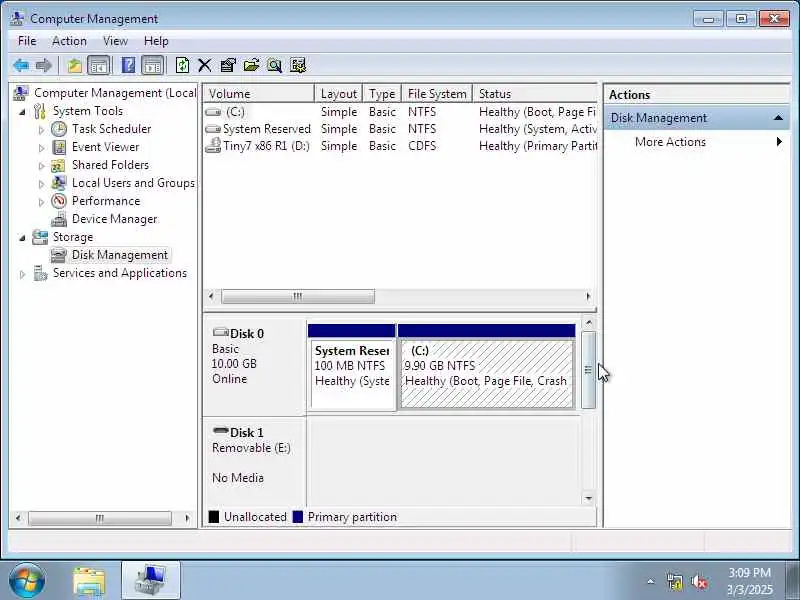Expand Services and Applications branch
Screen dimensions: 800x600
(22, 274)
